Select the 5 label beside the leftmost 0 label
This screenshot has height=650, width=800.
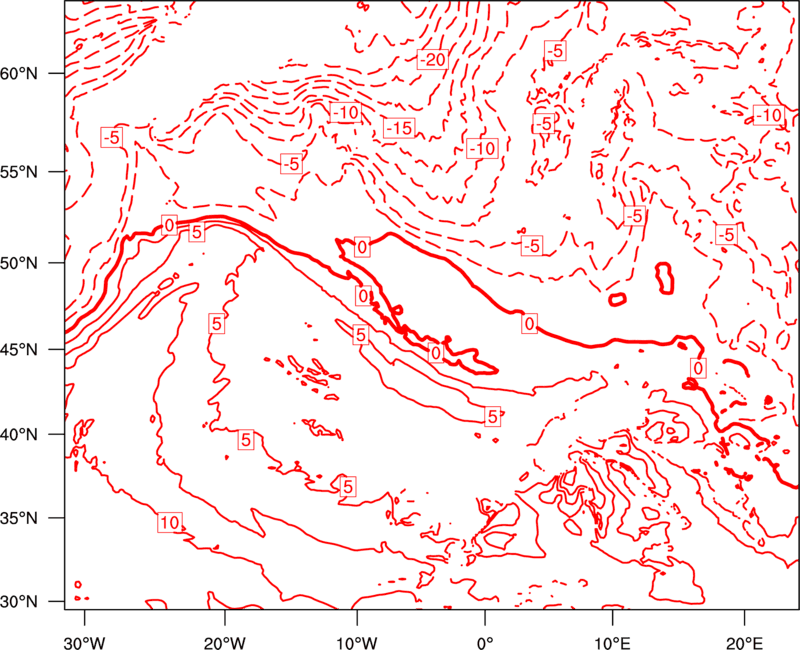point(196,233)
